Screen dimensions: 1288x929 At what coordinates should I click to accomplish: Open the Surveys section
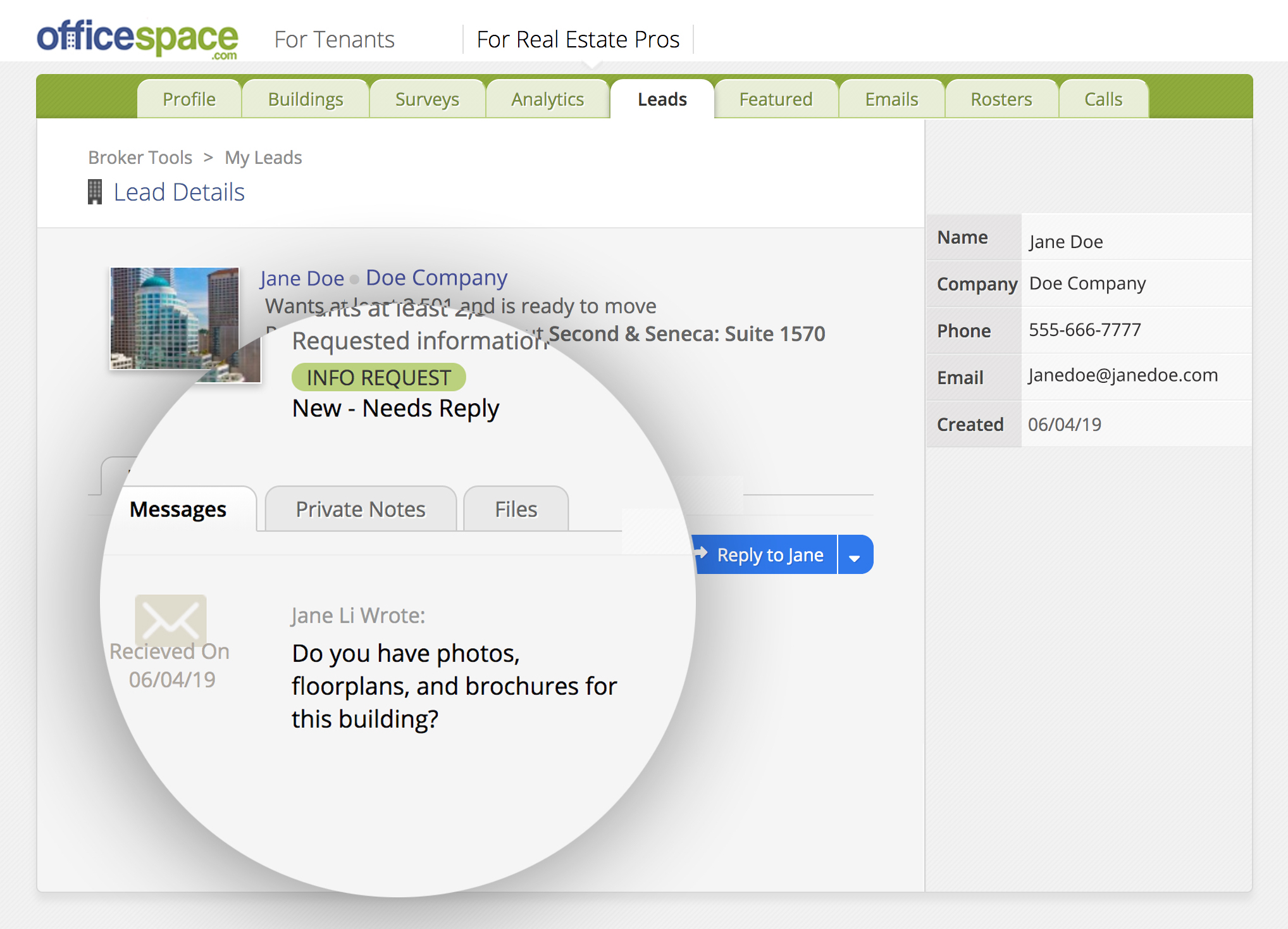427,99
